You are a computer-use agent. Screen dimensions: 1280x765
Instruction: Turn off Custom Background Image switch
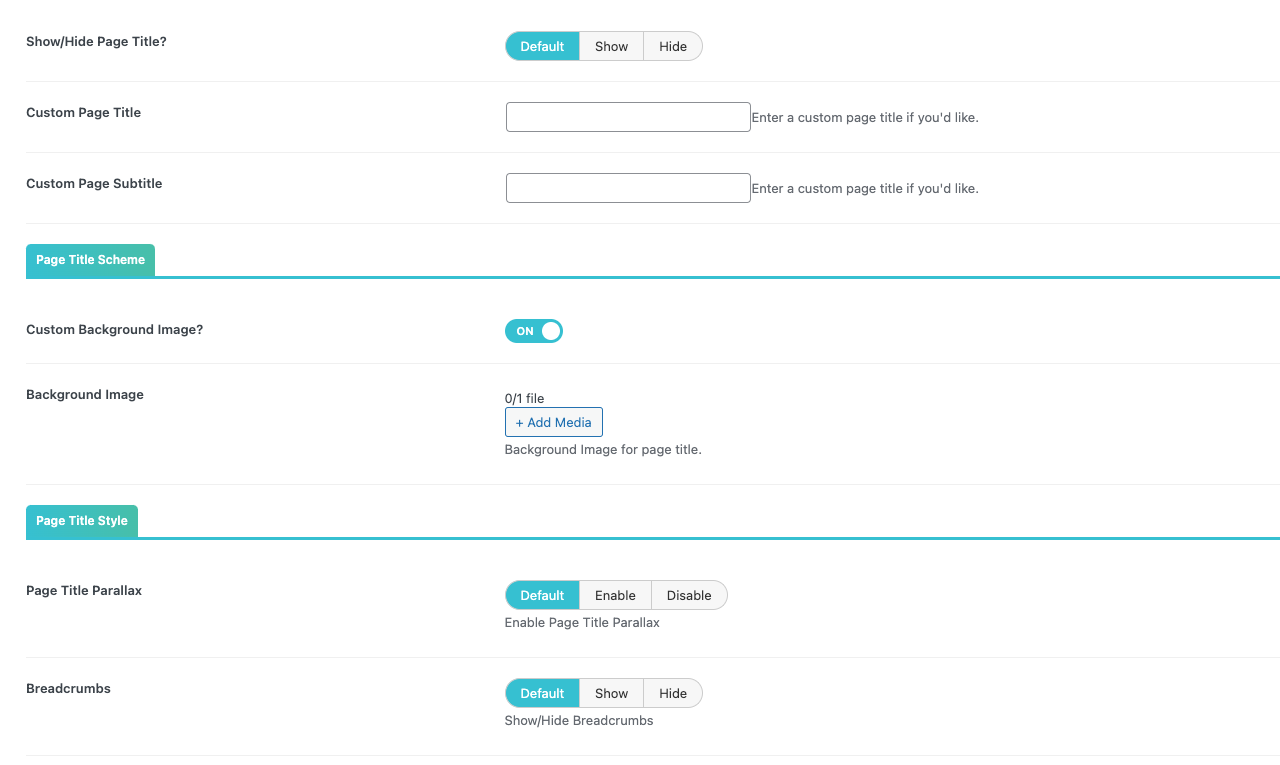[x=534, y=331]
